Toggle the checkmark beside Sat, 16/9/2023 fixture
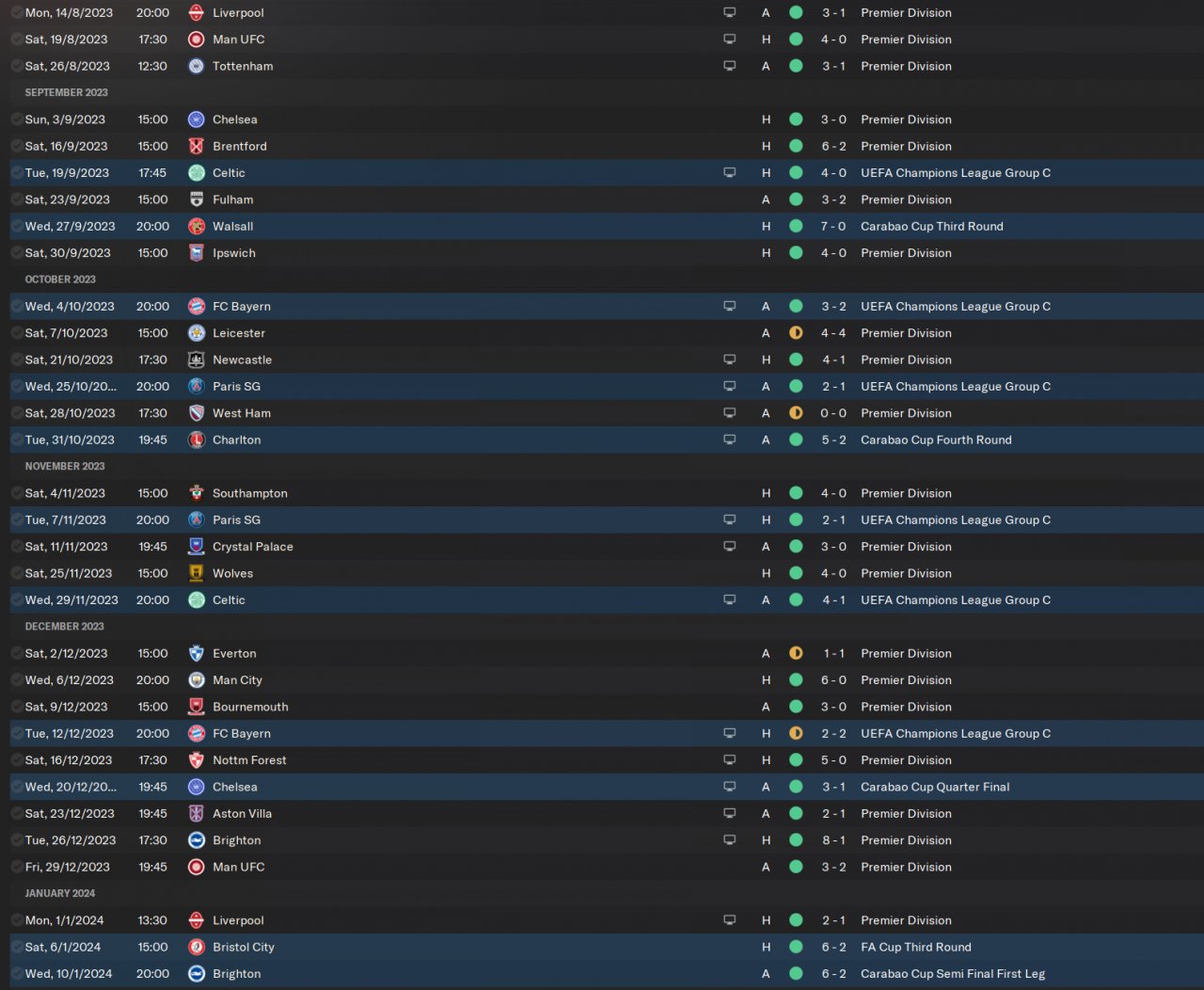Screen dimensions: 1204x990 tap(16, 147)
